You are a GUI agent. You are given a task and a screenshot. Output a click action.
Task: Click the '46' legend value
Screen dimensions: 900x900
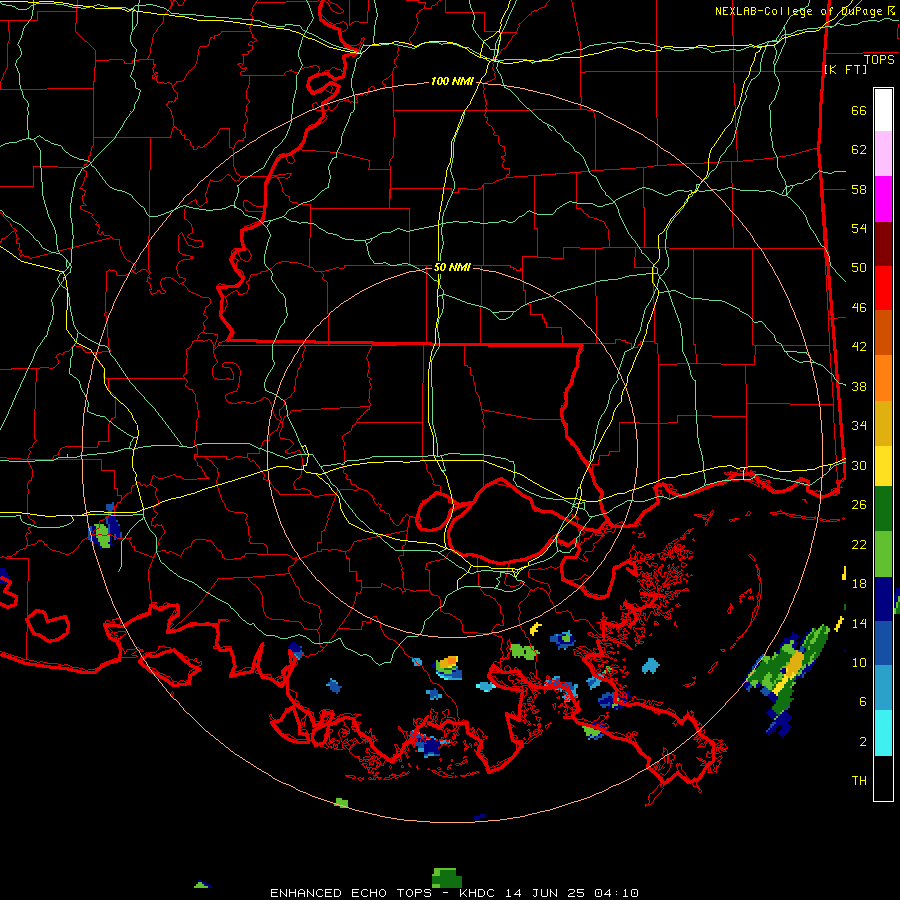pyautogui.click(x=859, y=308)
